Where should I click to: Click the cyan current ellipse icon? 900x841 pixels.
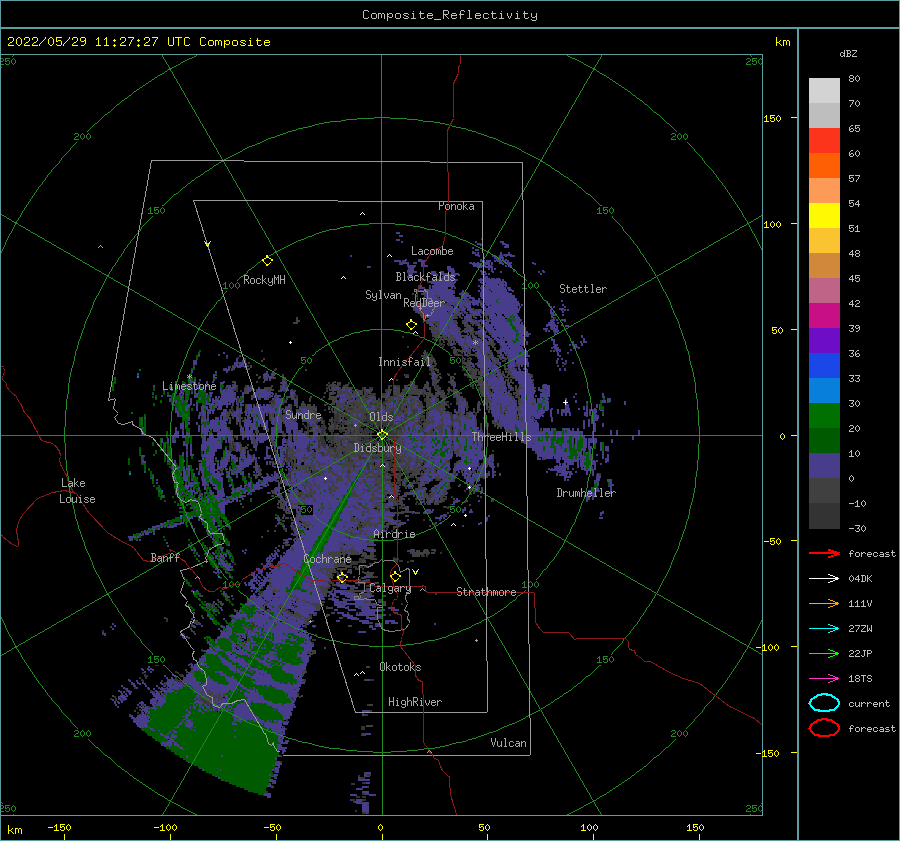pyautogui.click(x=824, y=703)
